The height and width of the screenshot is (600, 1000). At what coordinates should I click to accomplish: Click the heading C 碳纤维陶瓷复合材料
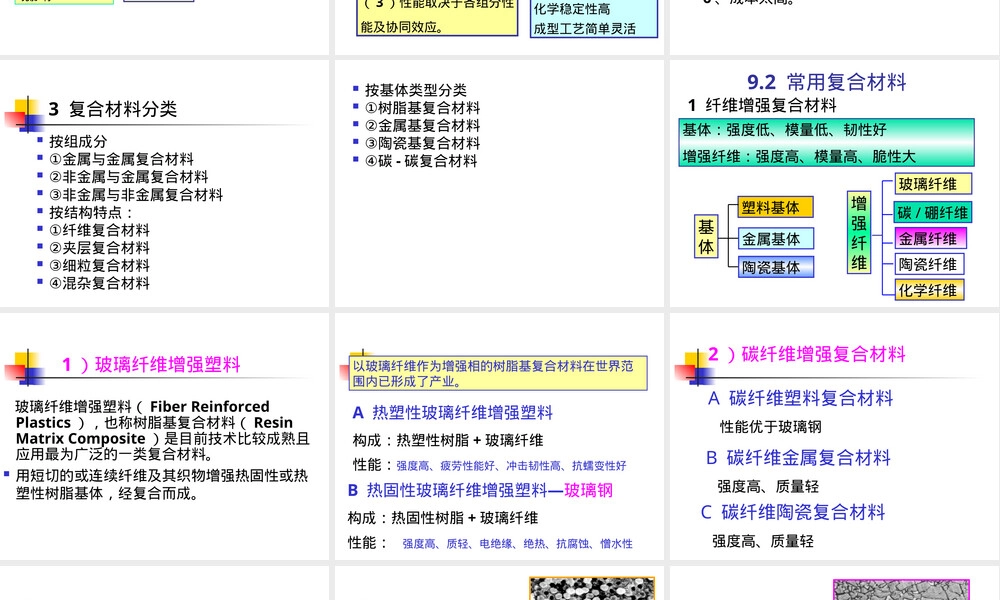pyautogui.click(x=793, y=512)
